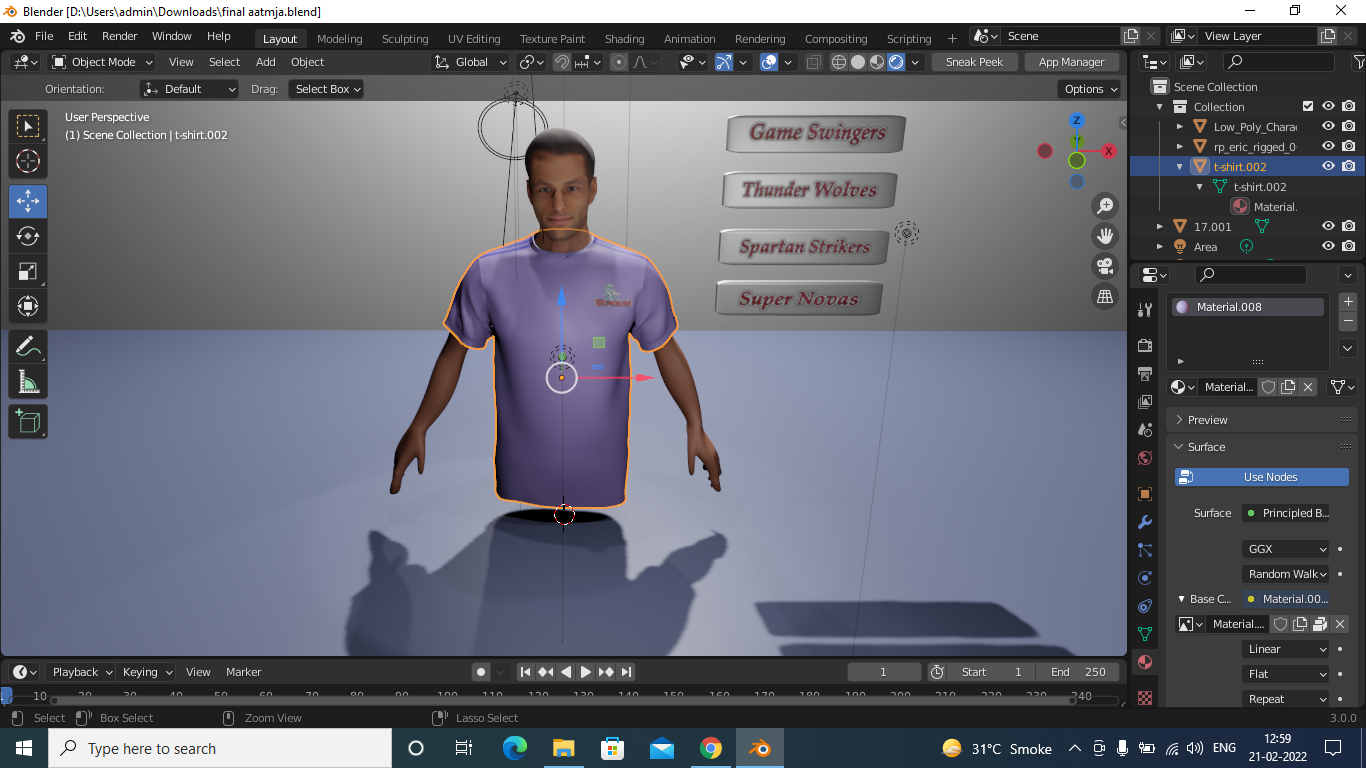Open the Render menu
1366x768 pixels.
[x=119, y=36]
